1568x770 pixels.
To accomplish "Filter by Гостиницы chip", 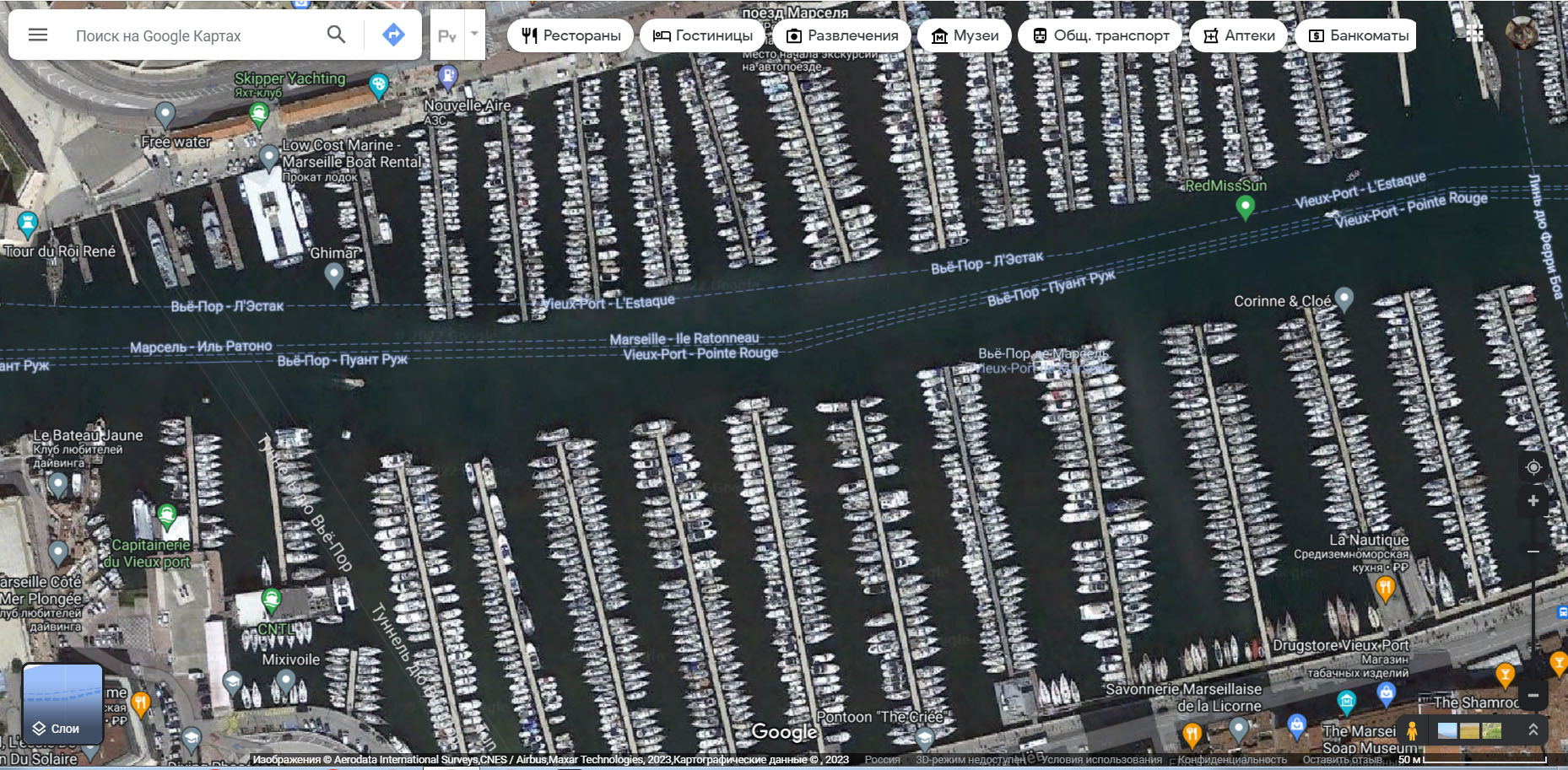I will click(702, 35).
